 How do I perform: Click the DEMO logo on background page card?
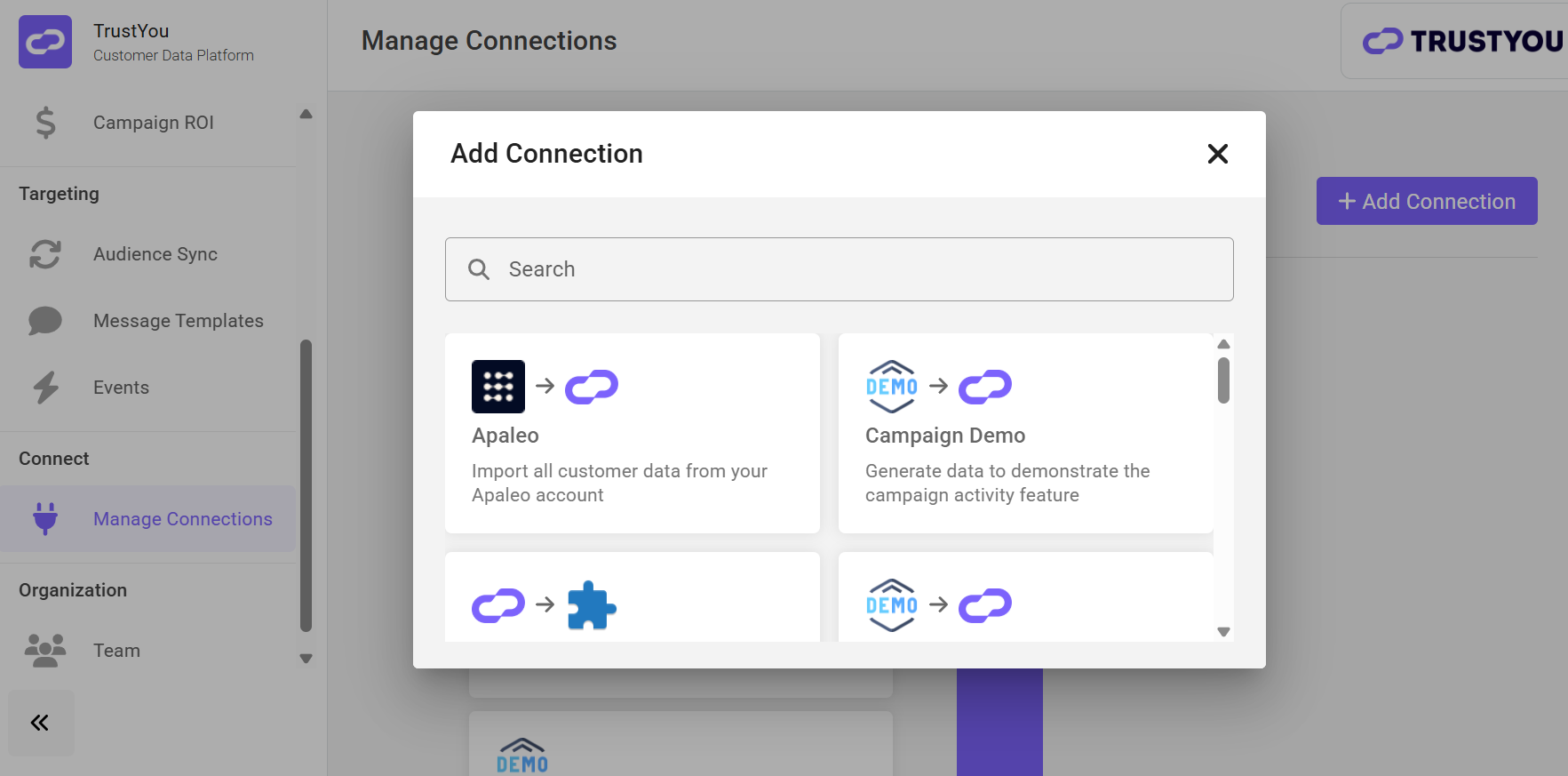coord(522,755)
